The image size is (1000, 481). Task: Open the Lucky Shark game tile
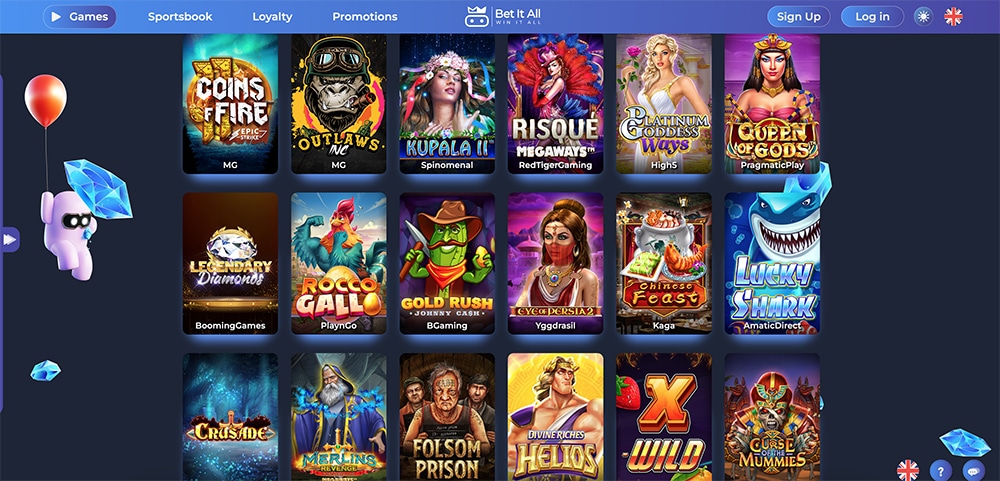coord(772,263)
